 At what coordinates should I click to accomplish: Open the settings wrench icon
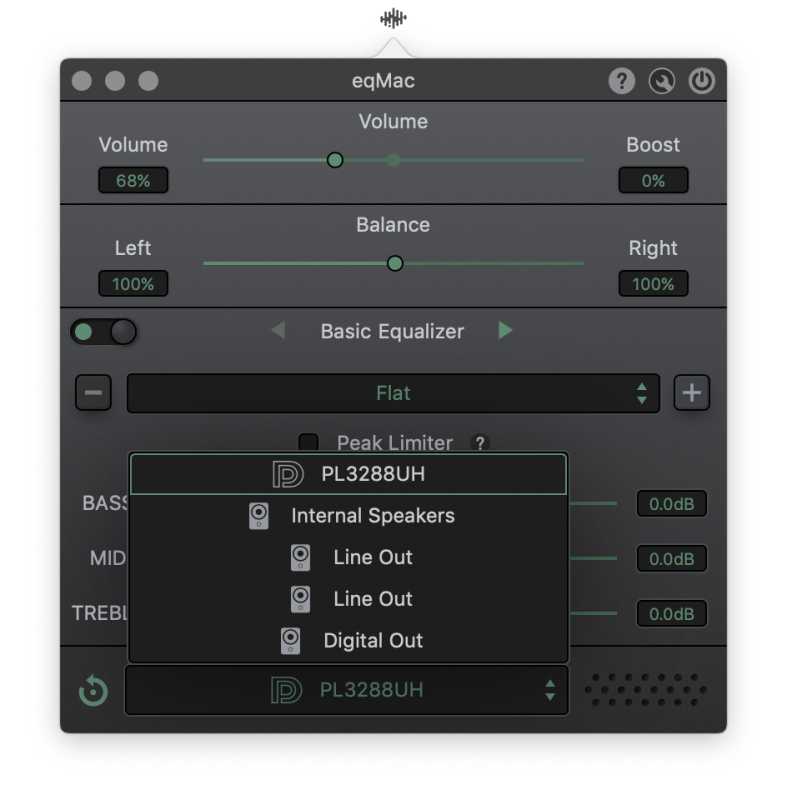(662, 81)
